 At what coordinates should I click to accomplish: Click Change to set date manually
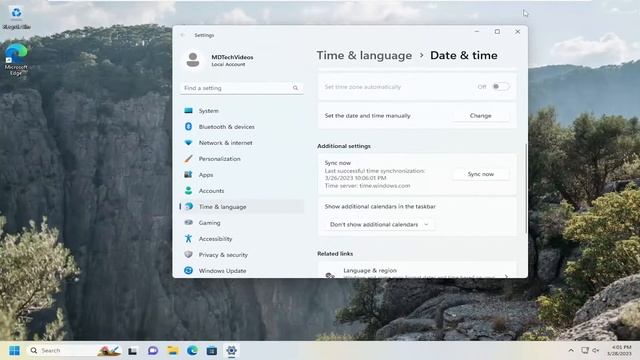pos(480,116)
